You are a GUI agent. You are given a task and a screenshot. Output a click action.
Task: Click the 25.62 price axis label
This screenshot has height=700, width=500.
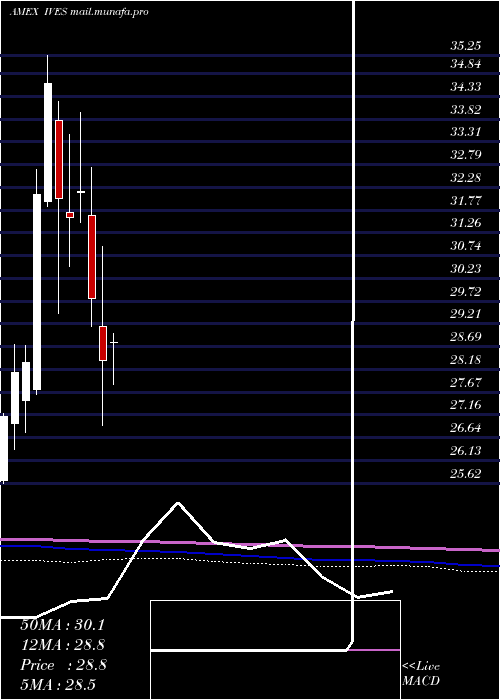pos(466,474)
